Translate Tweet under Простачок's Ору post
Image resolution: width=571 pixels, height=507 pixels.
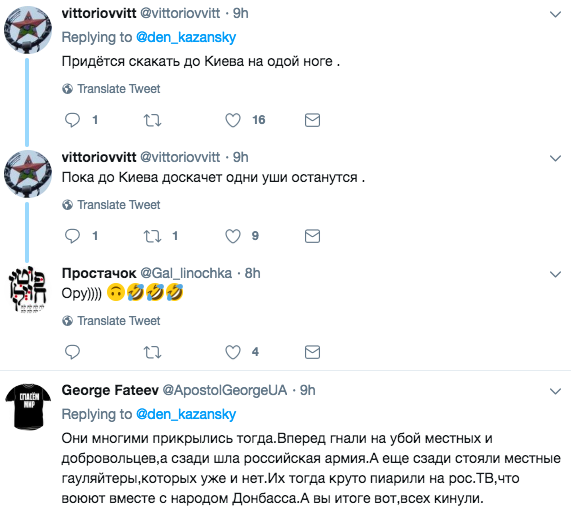111,321
